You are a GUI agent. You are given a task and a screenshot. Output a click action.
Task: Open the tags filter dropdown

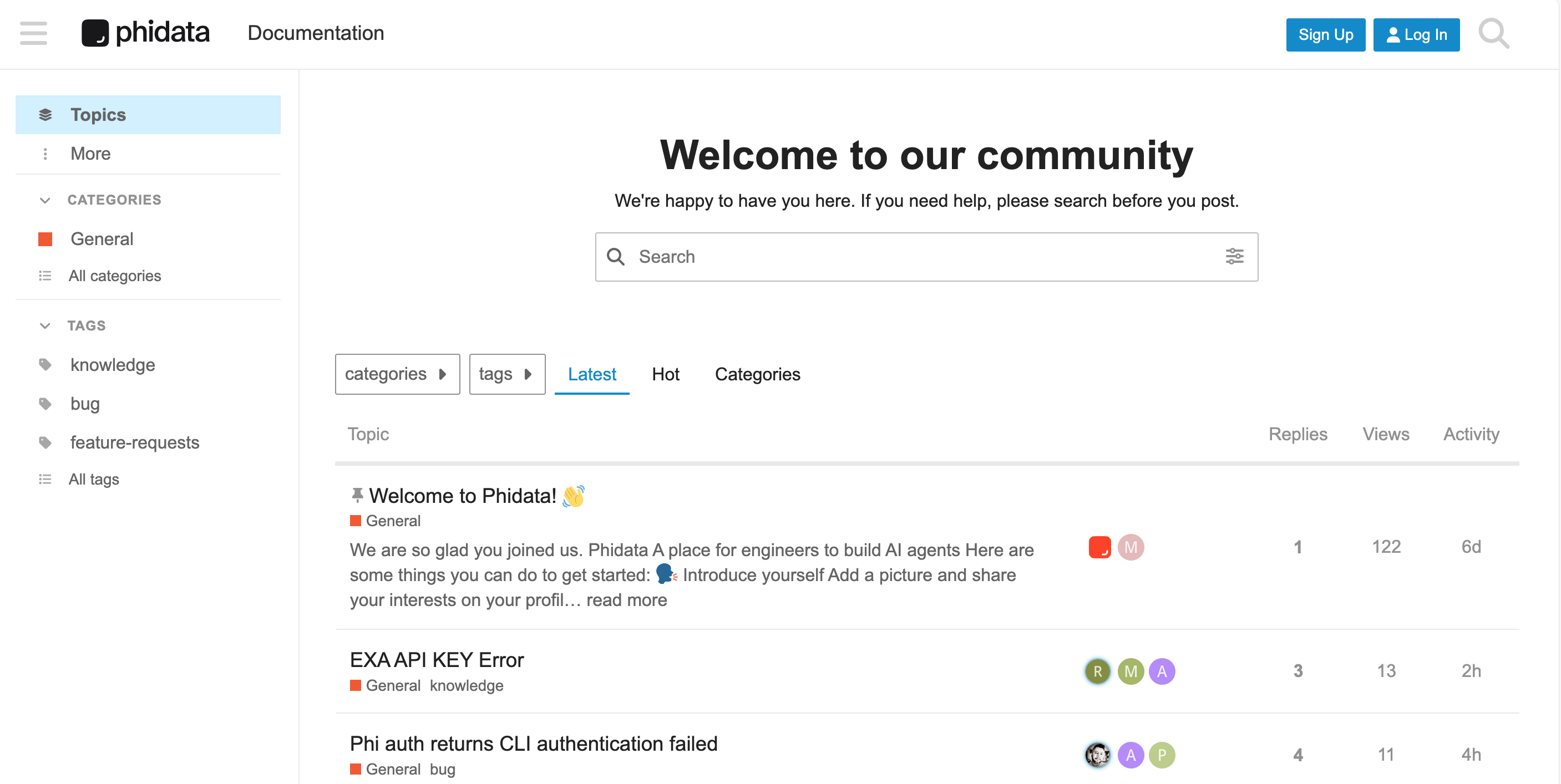(506, 374)
